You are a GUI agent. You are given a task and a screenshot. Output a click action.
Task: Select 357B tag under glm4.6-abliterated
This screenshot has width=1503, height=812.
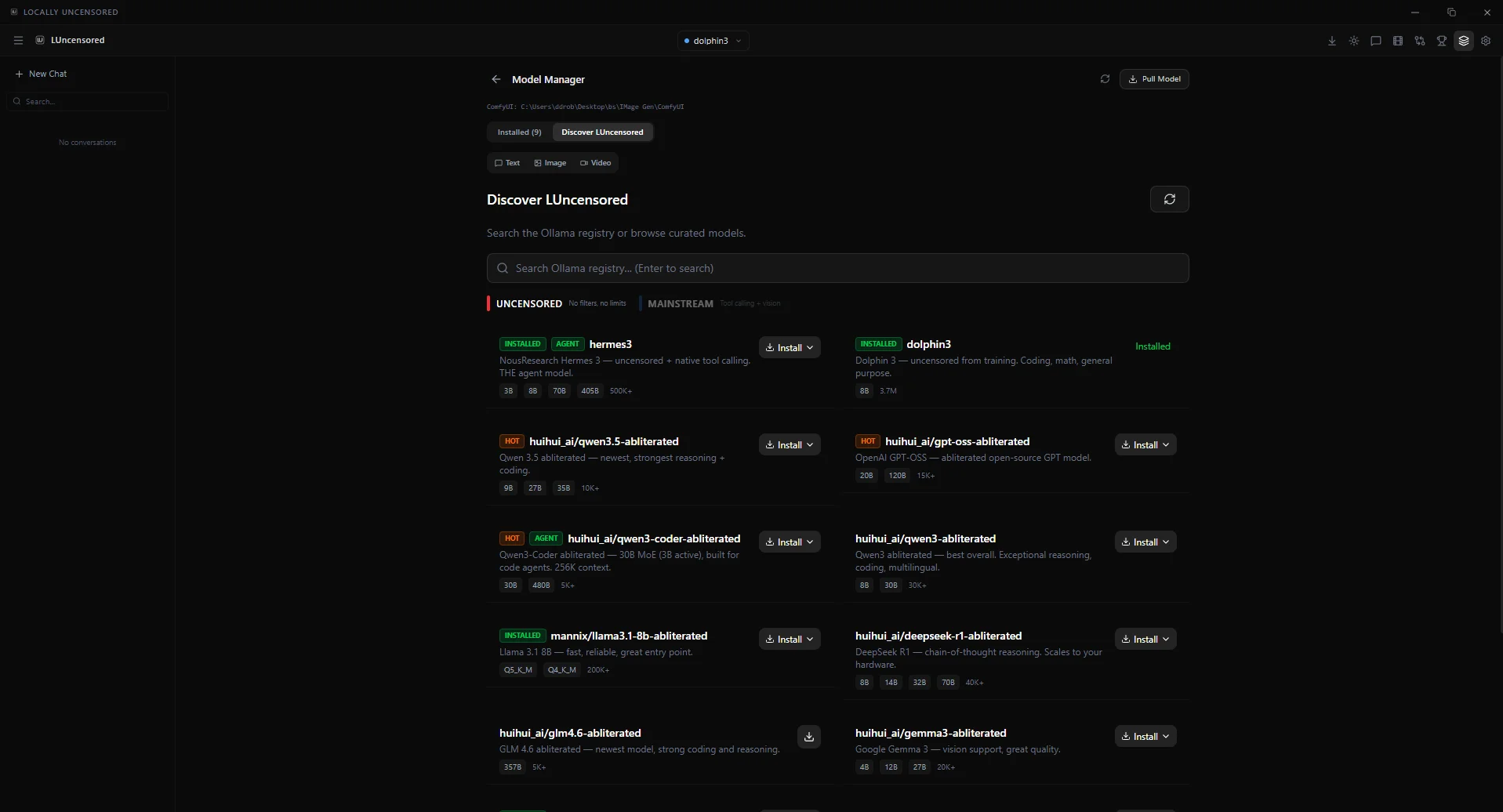coord(513,767)
